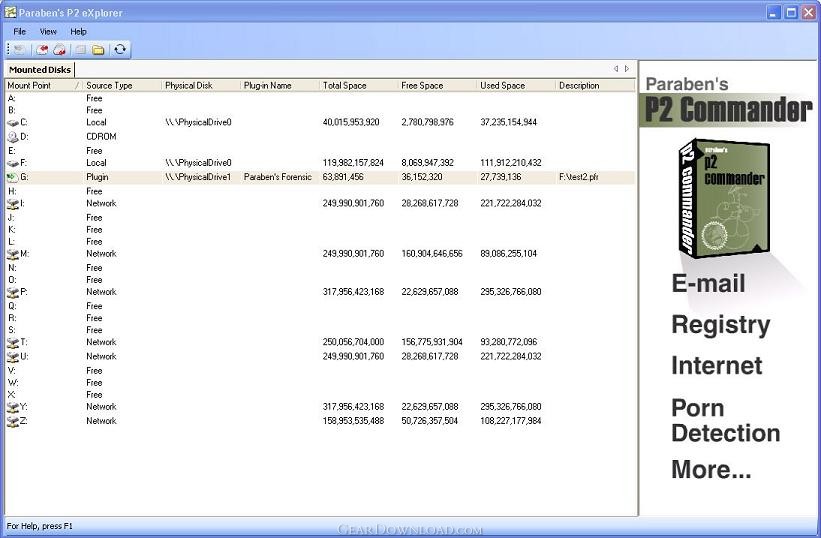The height and width of the screenshot is (538, 821).
Task: Minimize the P2 eXplorer window
Action: click(x=774, y=13)
